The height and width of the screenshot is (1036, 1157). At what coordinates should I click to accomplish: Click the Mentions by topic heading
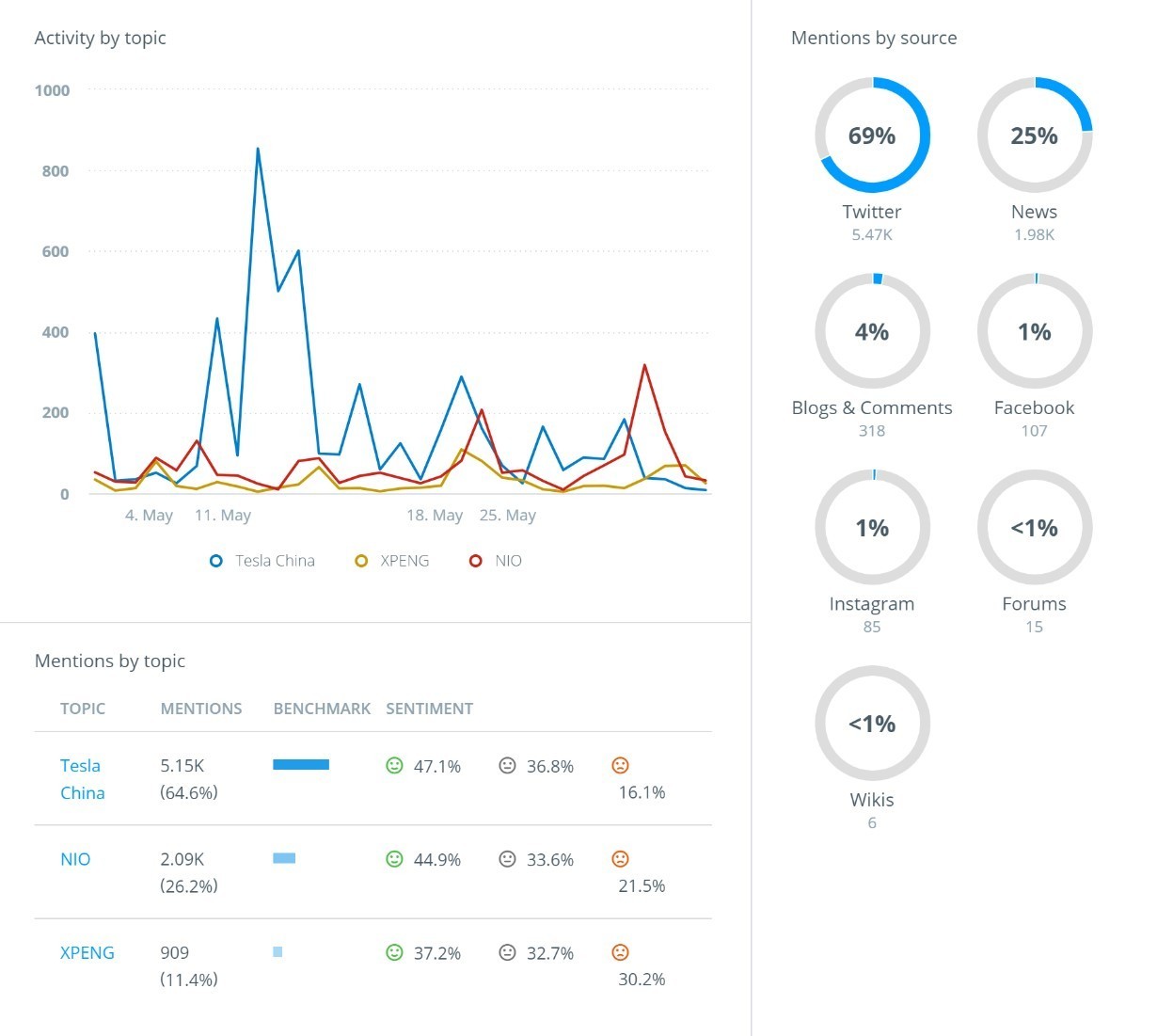tap(110, 661)
